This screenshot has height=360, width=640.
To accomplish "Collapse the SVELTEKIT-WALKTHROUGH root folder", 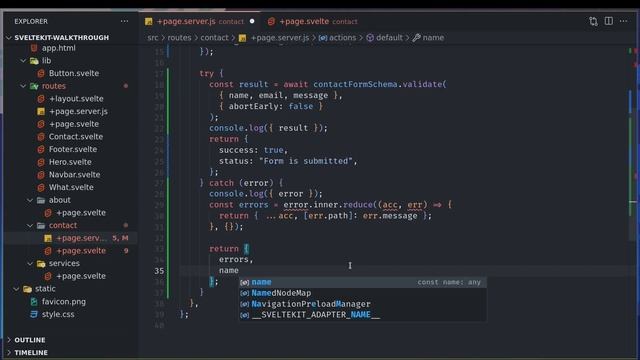I will coord(9,38).
